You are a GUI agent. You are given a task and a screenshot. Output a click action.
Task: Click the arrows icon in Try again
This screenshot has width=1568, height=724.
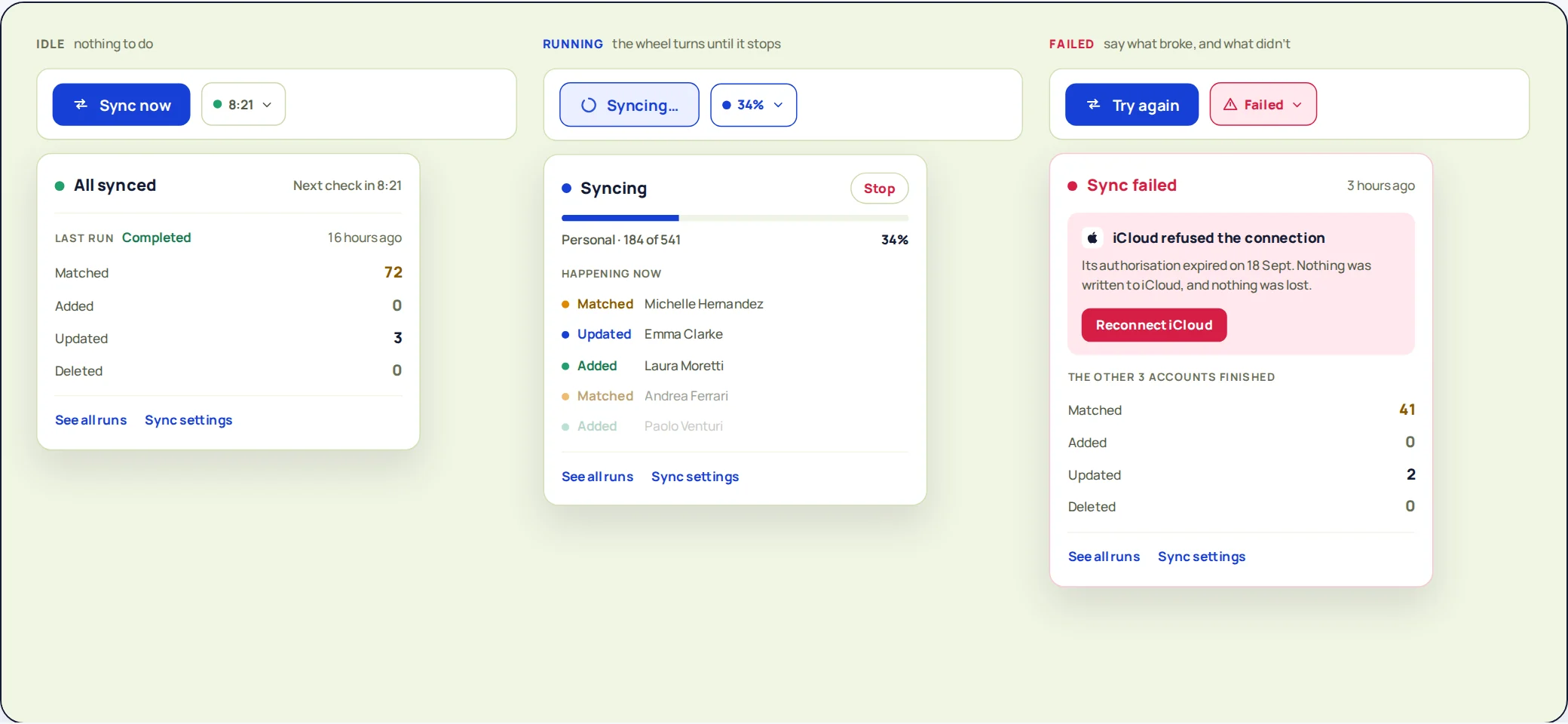point(1094,105)
